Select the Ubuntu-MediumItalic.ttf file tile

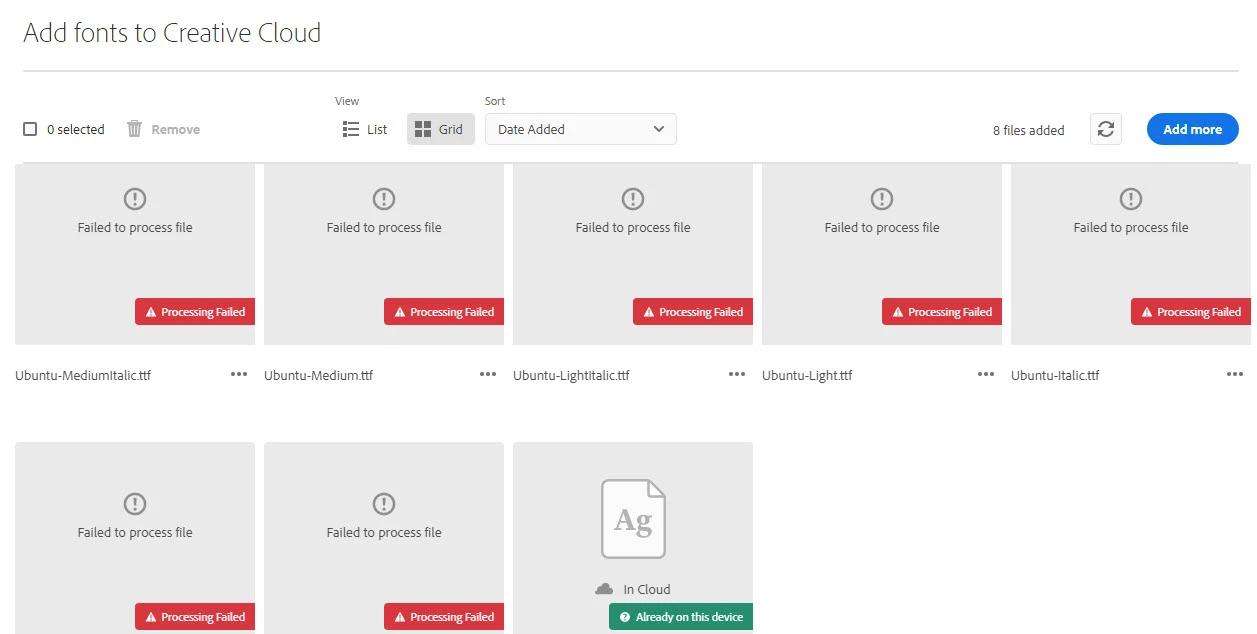point(135,254)
